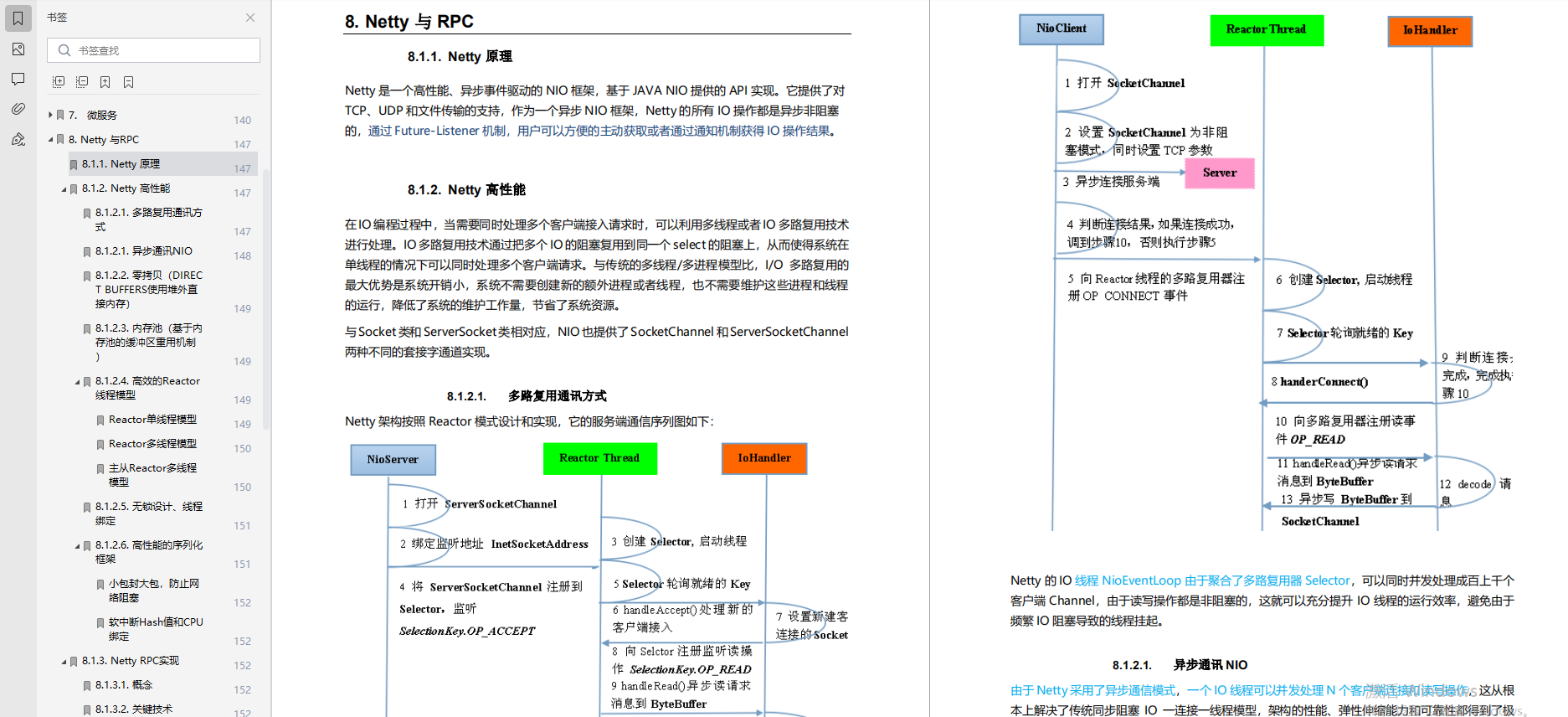Click green Reactor Thread box on left page
This screenshot has width=1568, height=717.
(x=599, y=459)
